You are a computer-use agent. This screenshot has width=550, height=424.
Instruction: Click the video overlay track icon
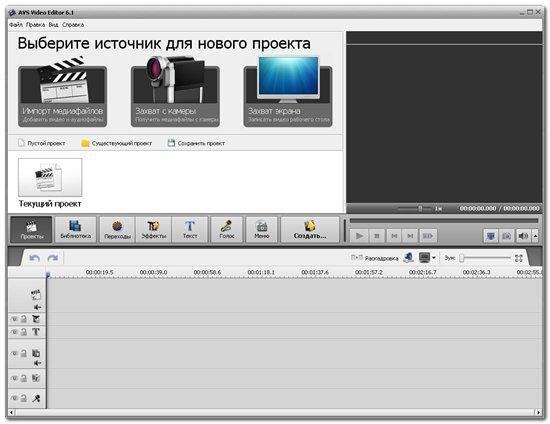coord(36,353)
